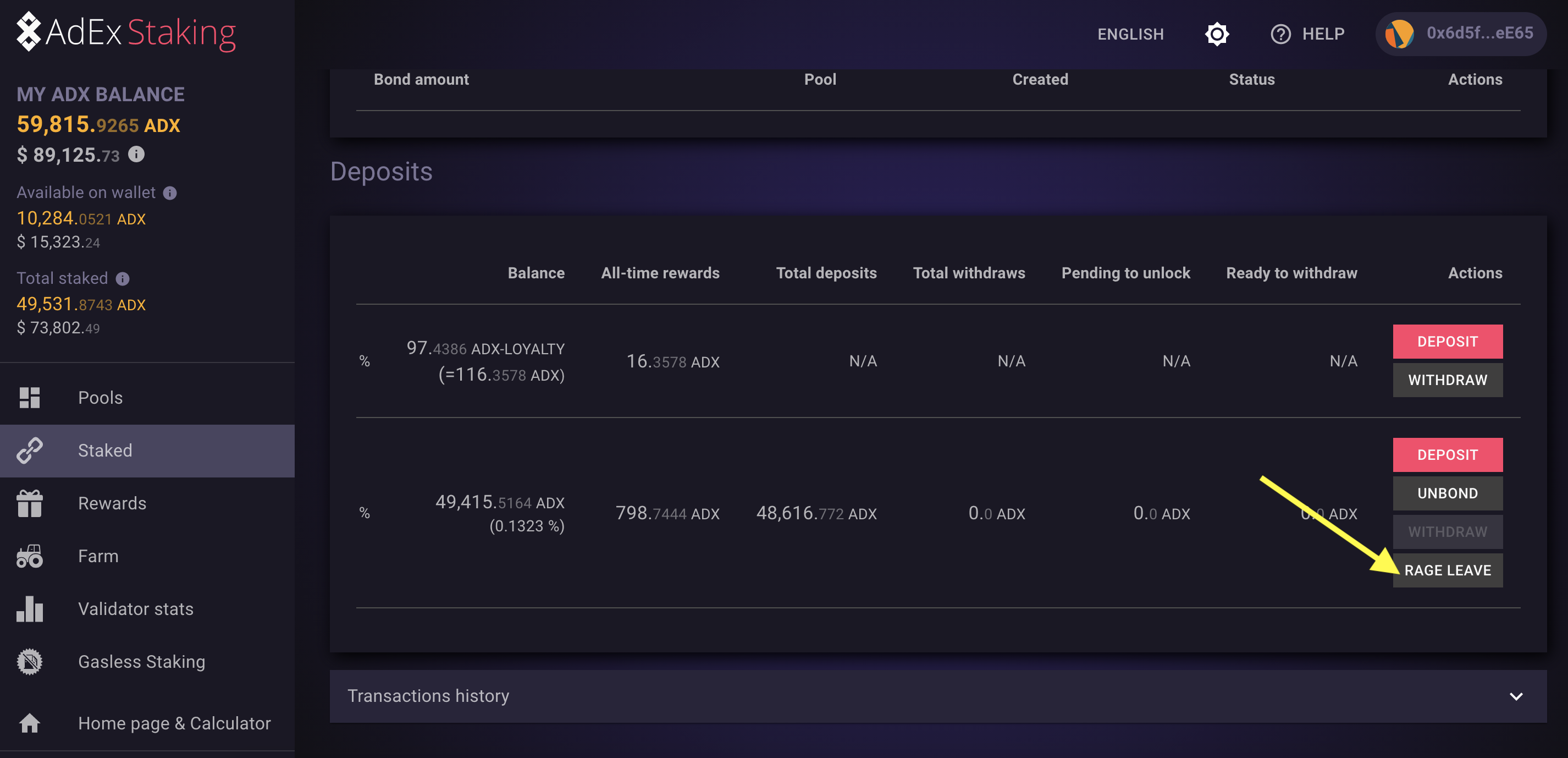
Task: Click the HELP label
Action: [1323, 34]
